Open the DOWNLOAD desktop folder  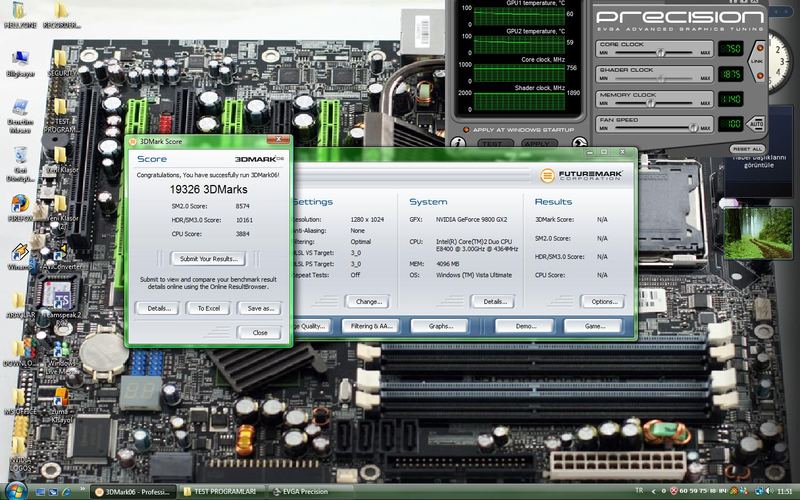pos(19,353)
